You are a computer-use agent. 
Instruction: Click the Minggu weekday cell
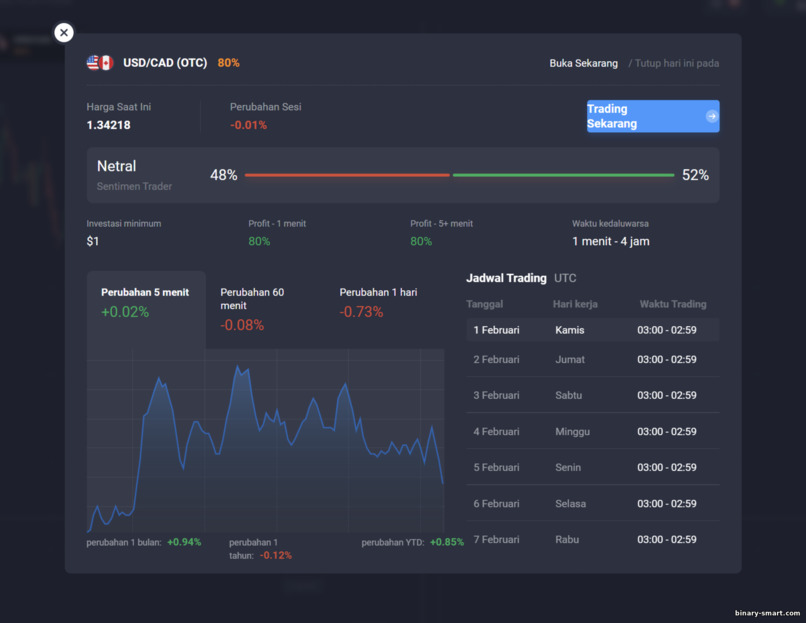pyautogui.click(x=573, y=431)
